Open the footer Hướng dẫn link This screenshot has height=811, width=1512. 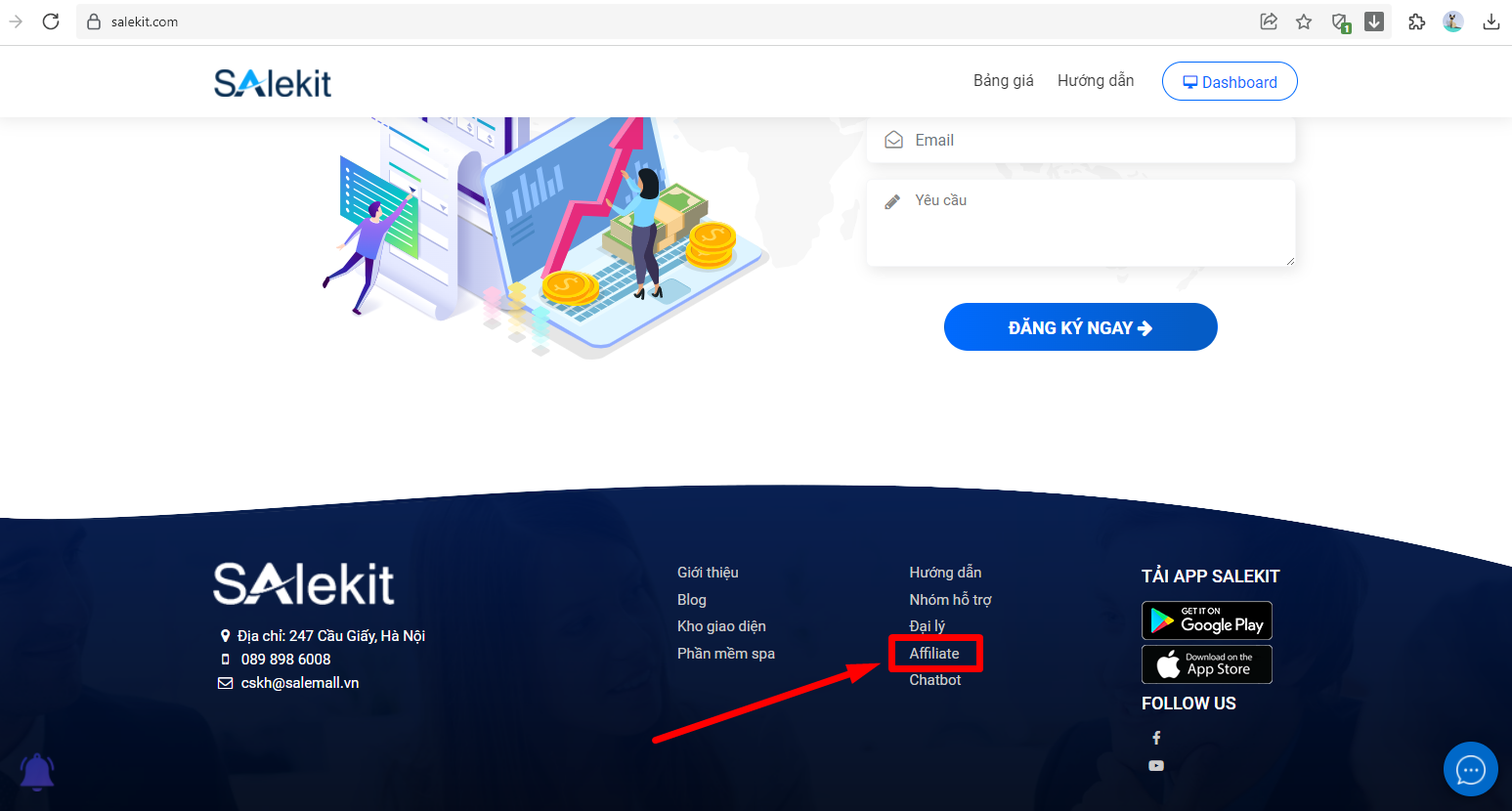[x=945, y=573]
